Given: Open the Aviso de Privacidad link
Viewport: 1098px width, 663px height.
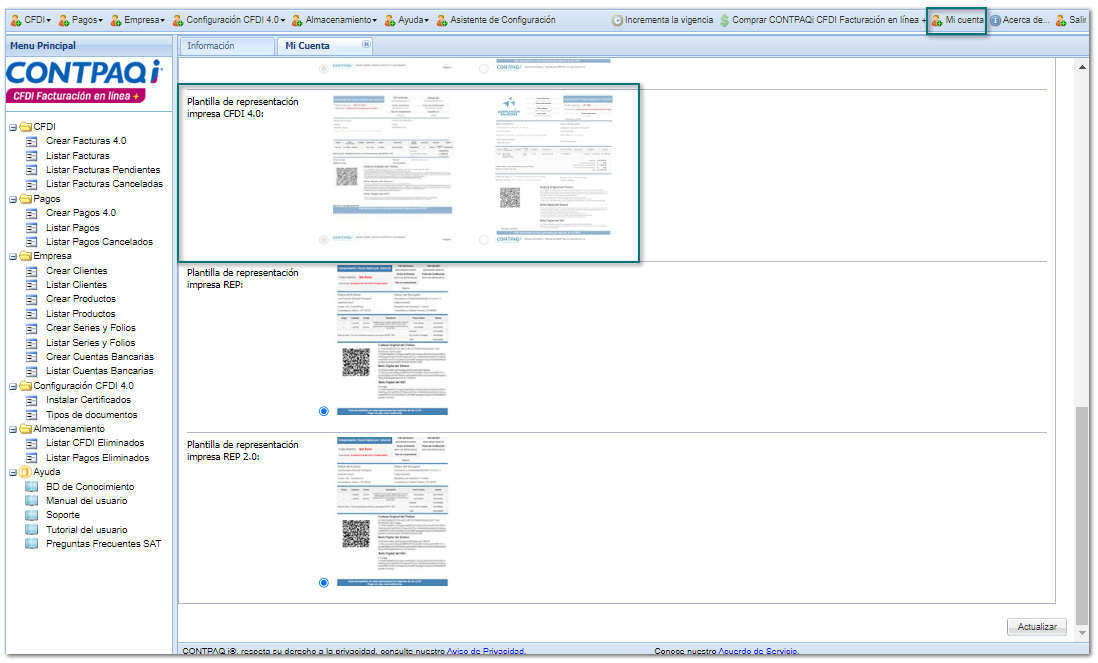Looking at the screenshot, I should (485, 652).
